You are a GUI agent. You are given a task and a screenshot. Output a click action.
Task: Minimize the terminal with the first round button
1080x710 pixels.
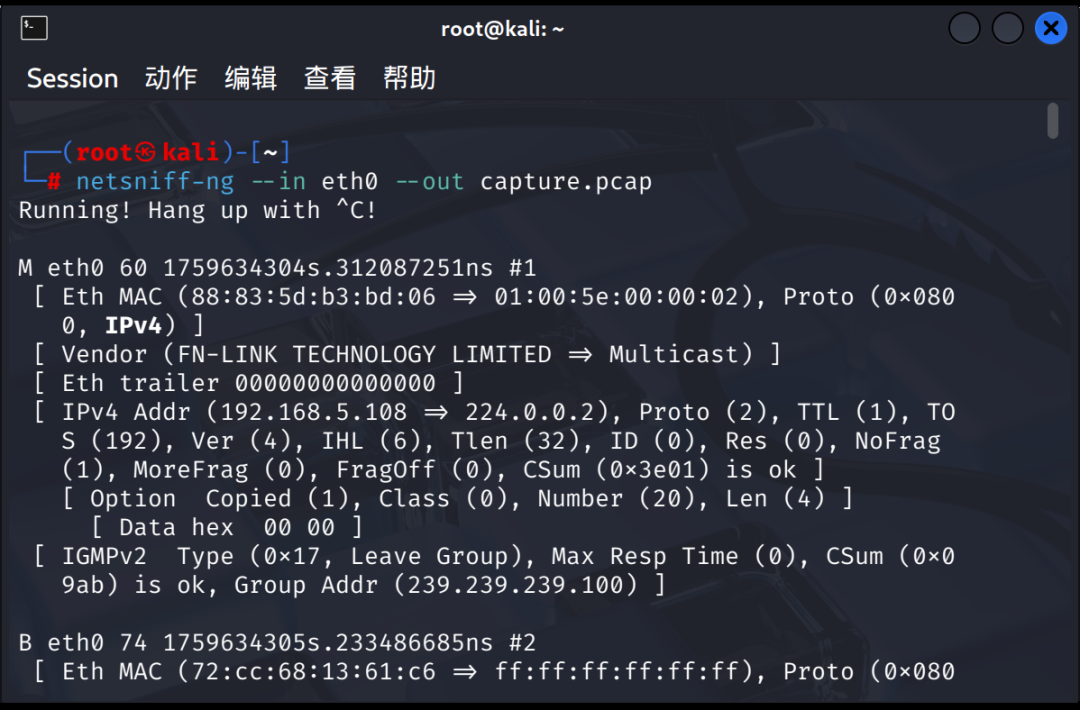[x=964, y=28]
